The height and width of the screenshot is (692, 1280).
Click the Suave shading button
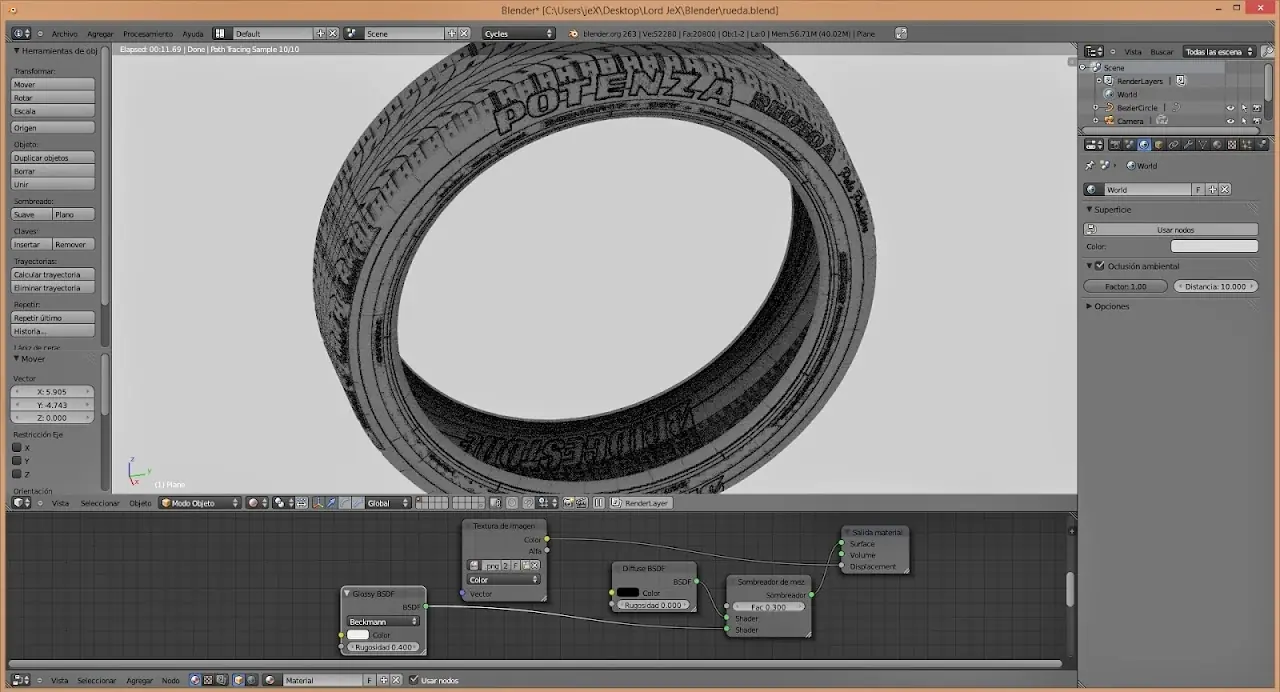pos(31,214)
